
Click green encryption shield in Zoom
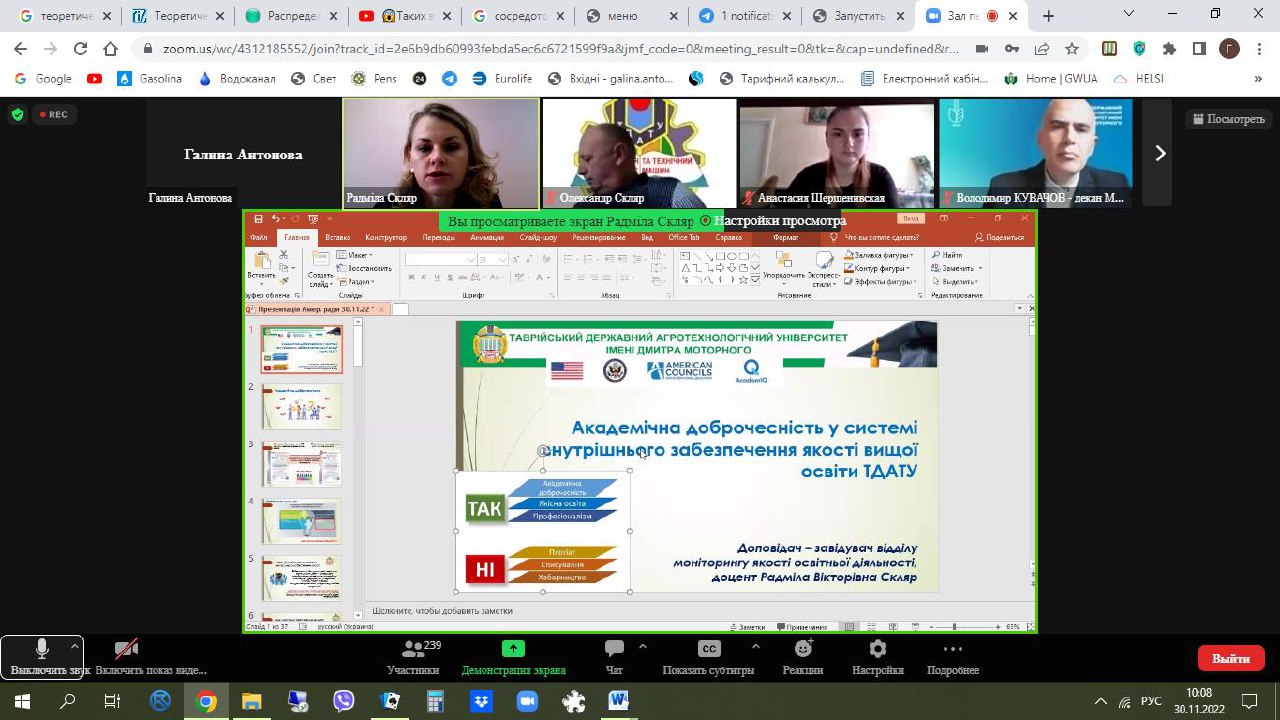pos(17,114)
